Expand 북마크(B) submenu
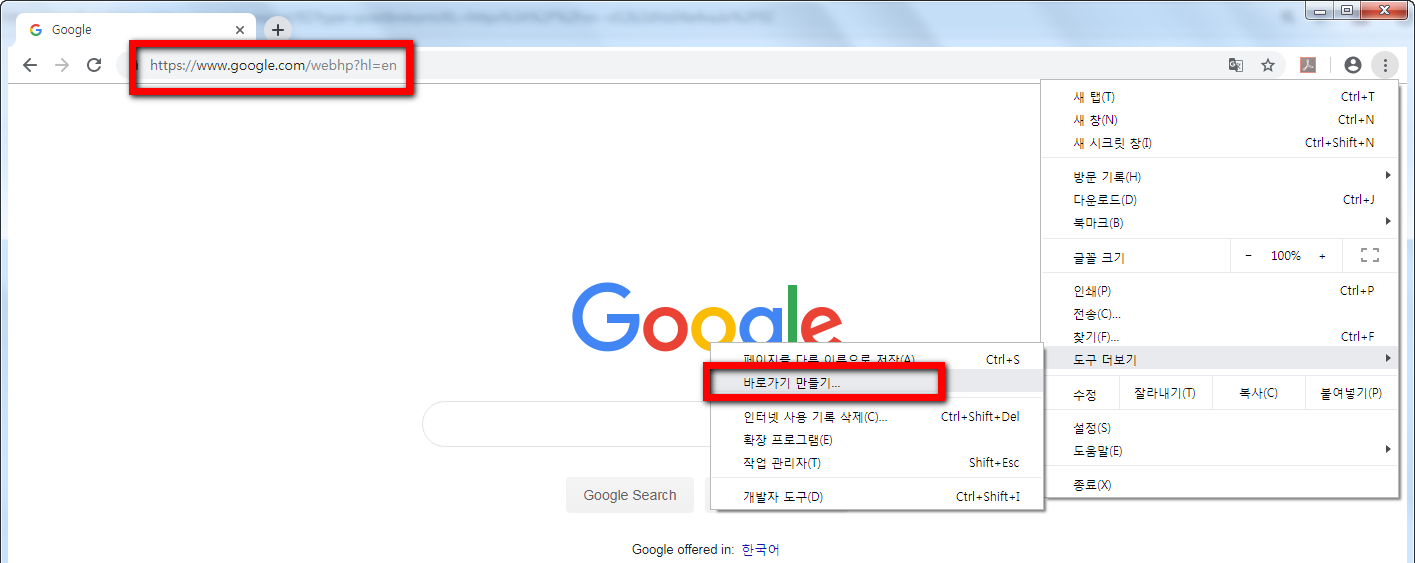Screen dimensions: 1415x563 pyautogui.click(x=1220, y=223)
